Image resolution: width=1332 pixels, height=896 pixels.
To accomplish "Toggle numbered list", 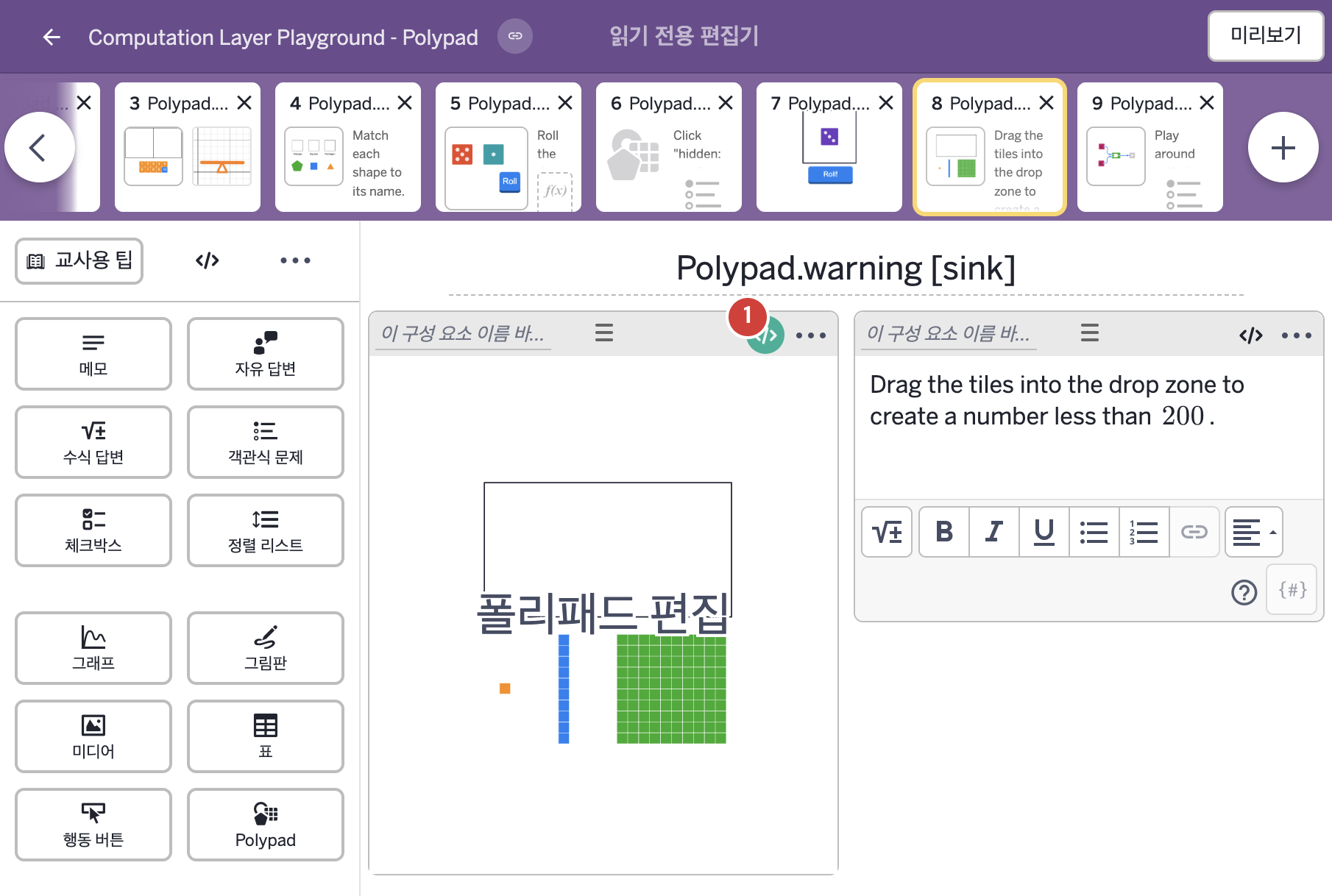I will point(1144,532).
